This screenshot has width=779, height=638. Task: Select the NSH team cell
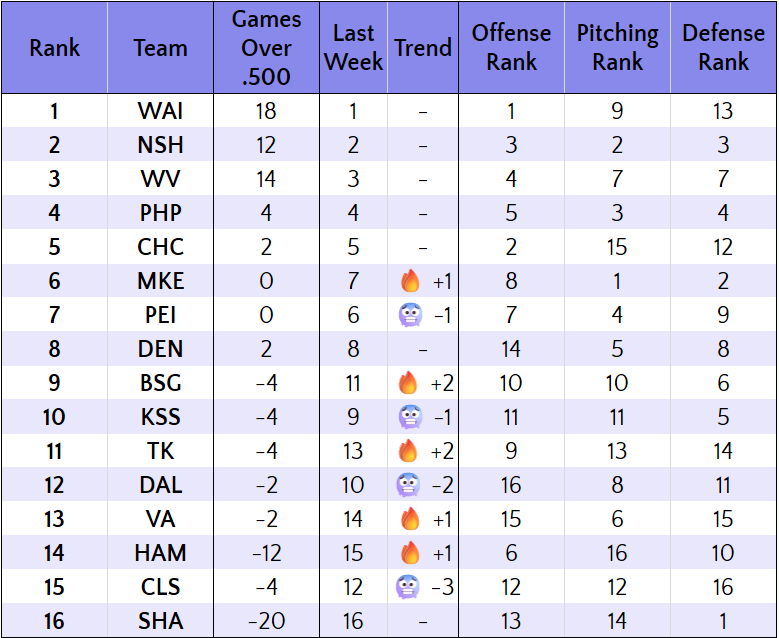[x=160, y=146]
